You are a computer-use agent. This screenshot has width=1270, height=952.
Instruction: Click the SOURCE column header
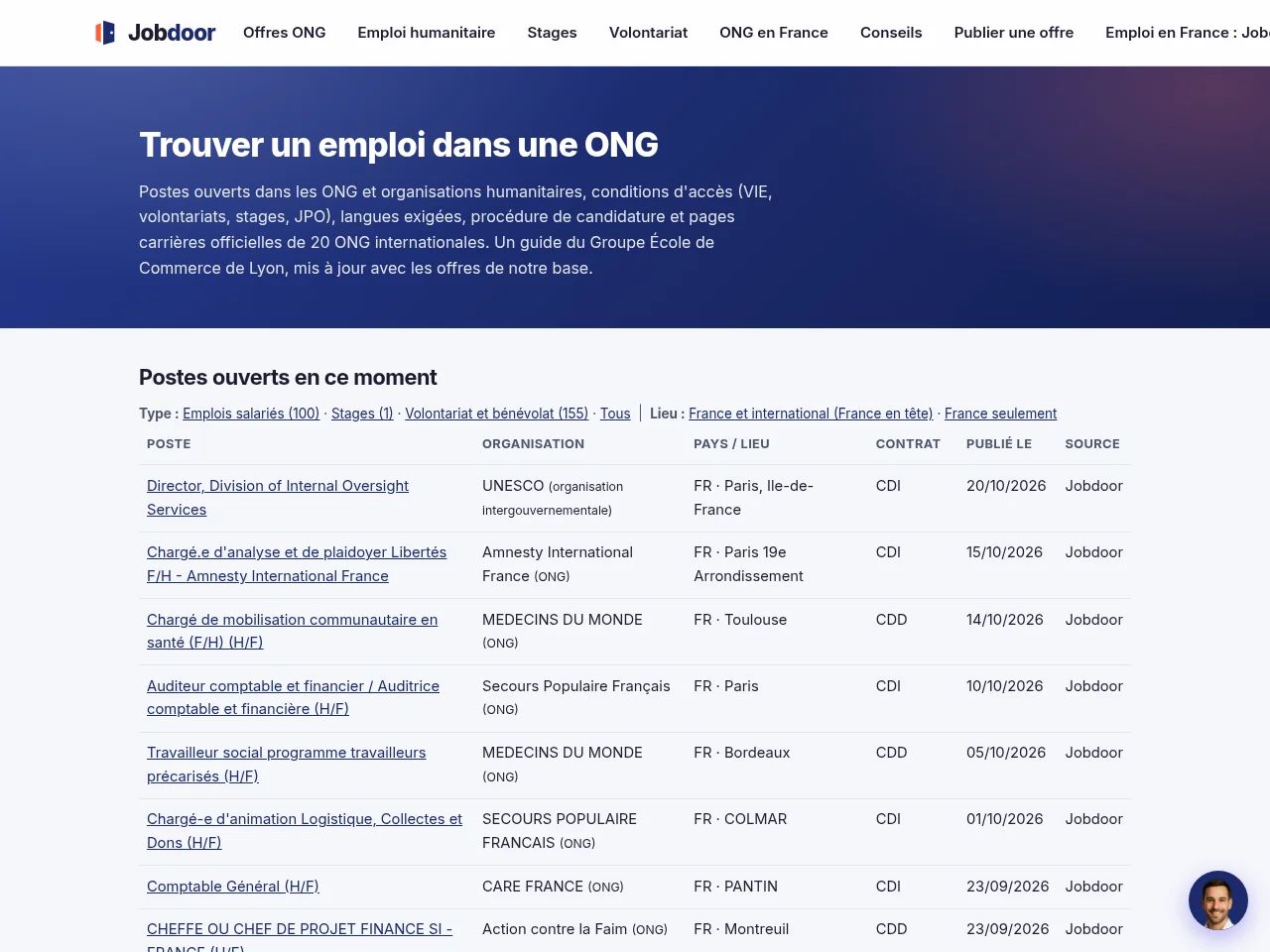coord(1092,444)
